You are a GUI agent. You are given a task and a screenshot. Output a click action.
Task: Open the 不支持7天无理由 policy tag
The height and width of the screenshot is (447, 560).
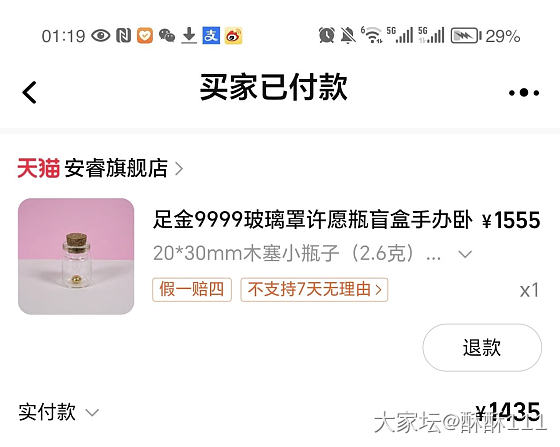pyautogui.click(x=314, y=290)
